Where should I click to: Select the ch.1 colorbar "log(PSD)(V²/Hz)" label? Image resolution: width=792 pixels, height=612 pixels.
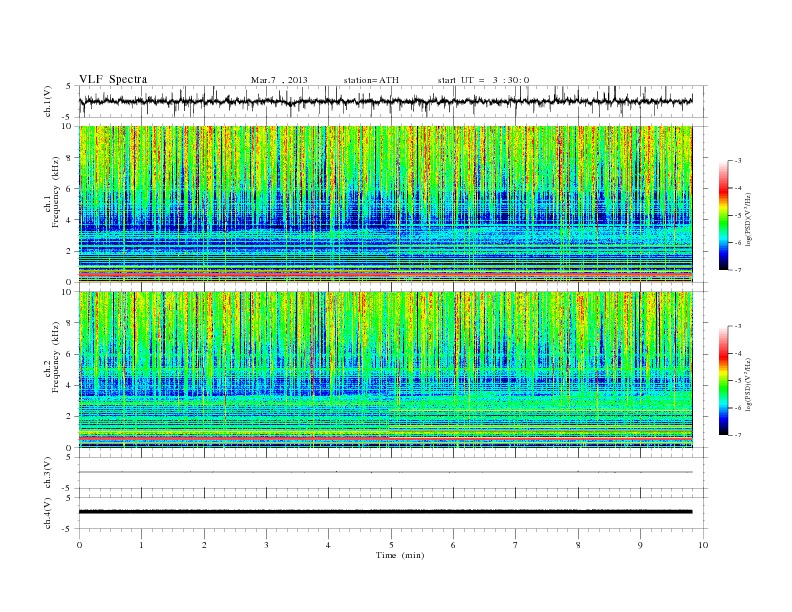[x=748, y=220]
